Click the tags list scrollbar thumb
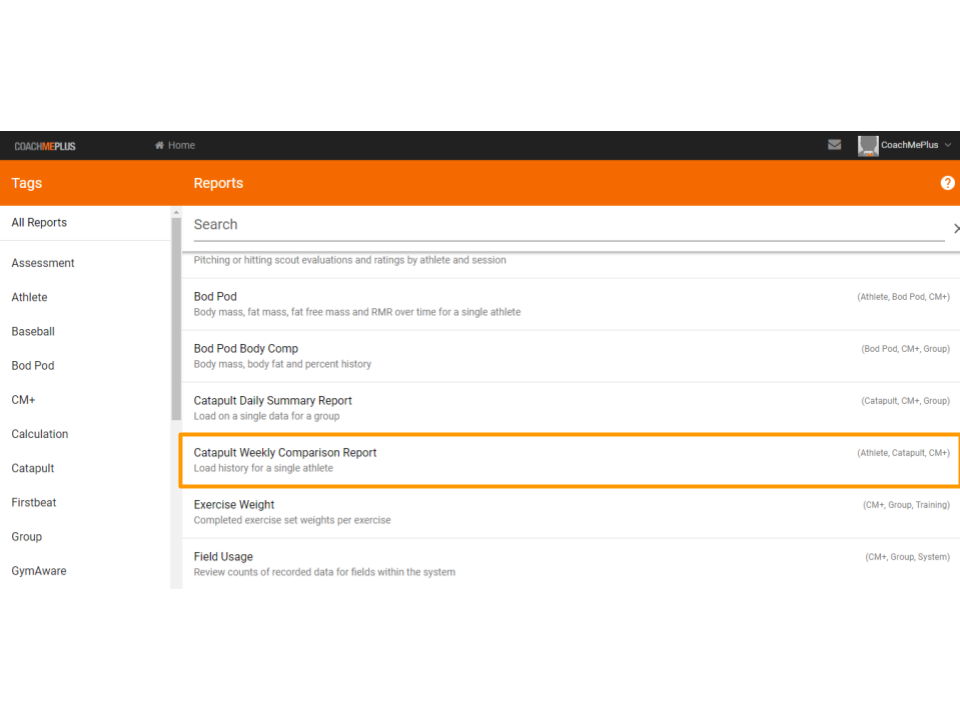Image resolution: width=960 pixels, height=720 pixels. [176, 319]
